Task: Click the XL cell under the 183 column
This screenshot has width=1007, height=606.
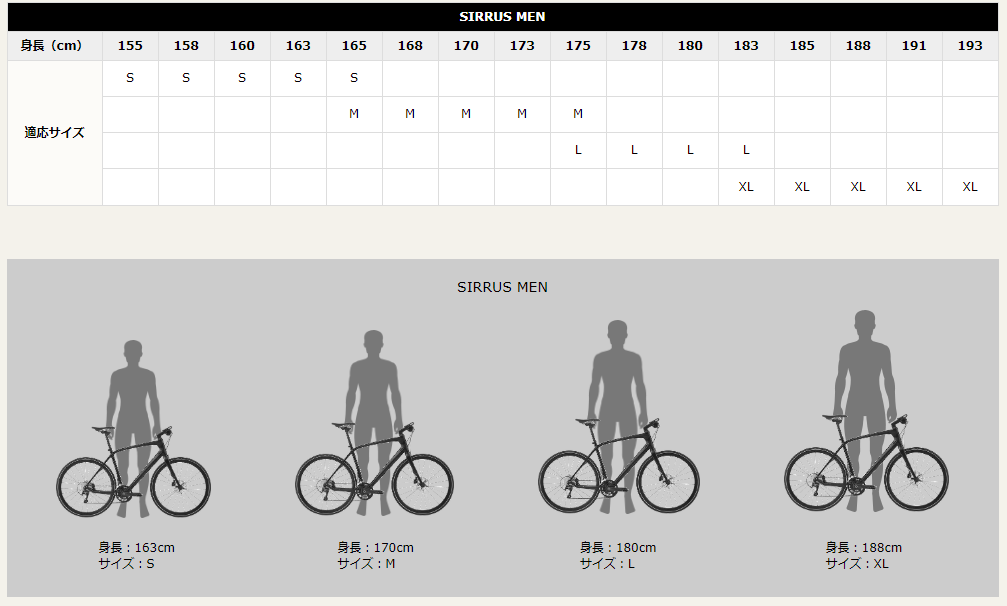Action: pos(746,187)
